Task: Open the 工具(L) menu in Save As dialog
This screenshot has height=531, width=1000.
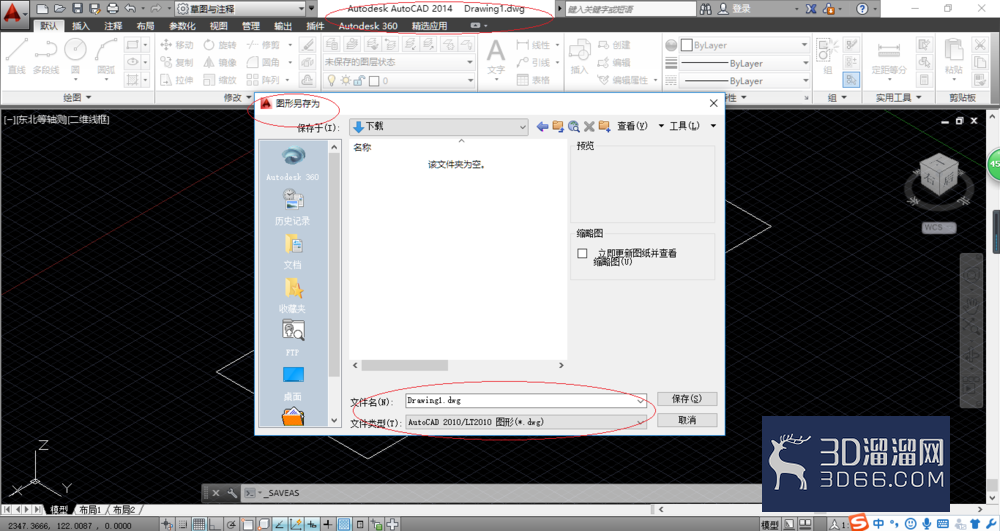Action: [692, 126]
